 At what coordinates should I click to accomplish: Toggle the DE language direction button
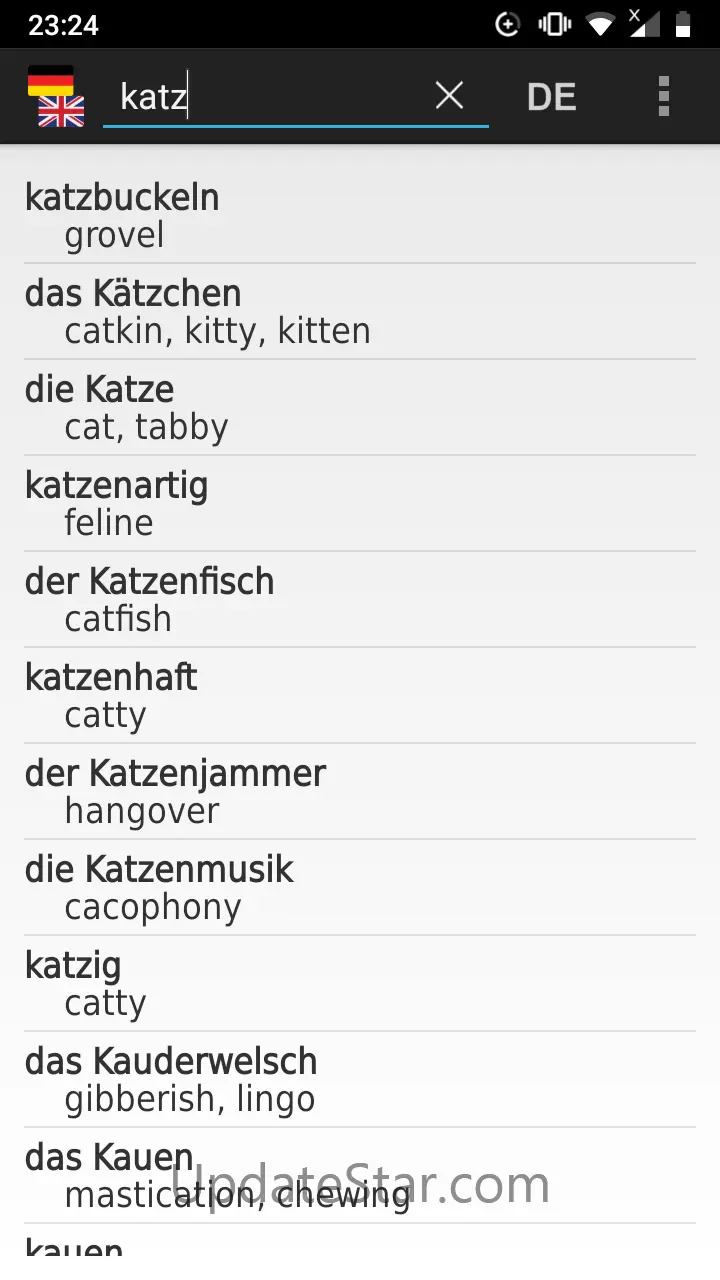point(551,97)
